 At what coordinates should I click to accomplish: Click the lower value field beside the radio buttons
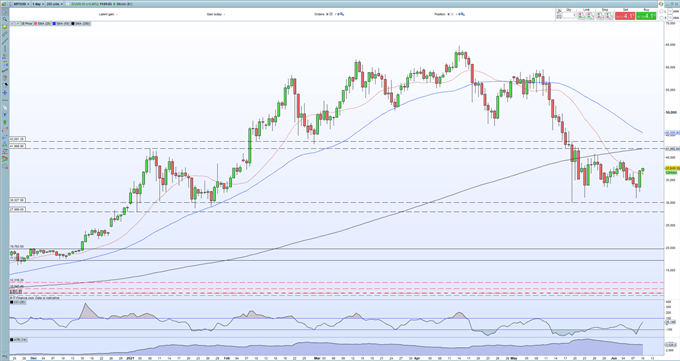(670, 17)
